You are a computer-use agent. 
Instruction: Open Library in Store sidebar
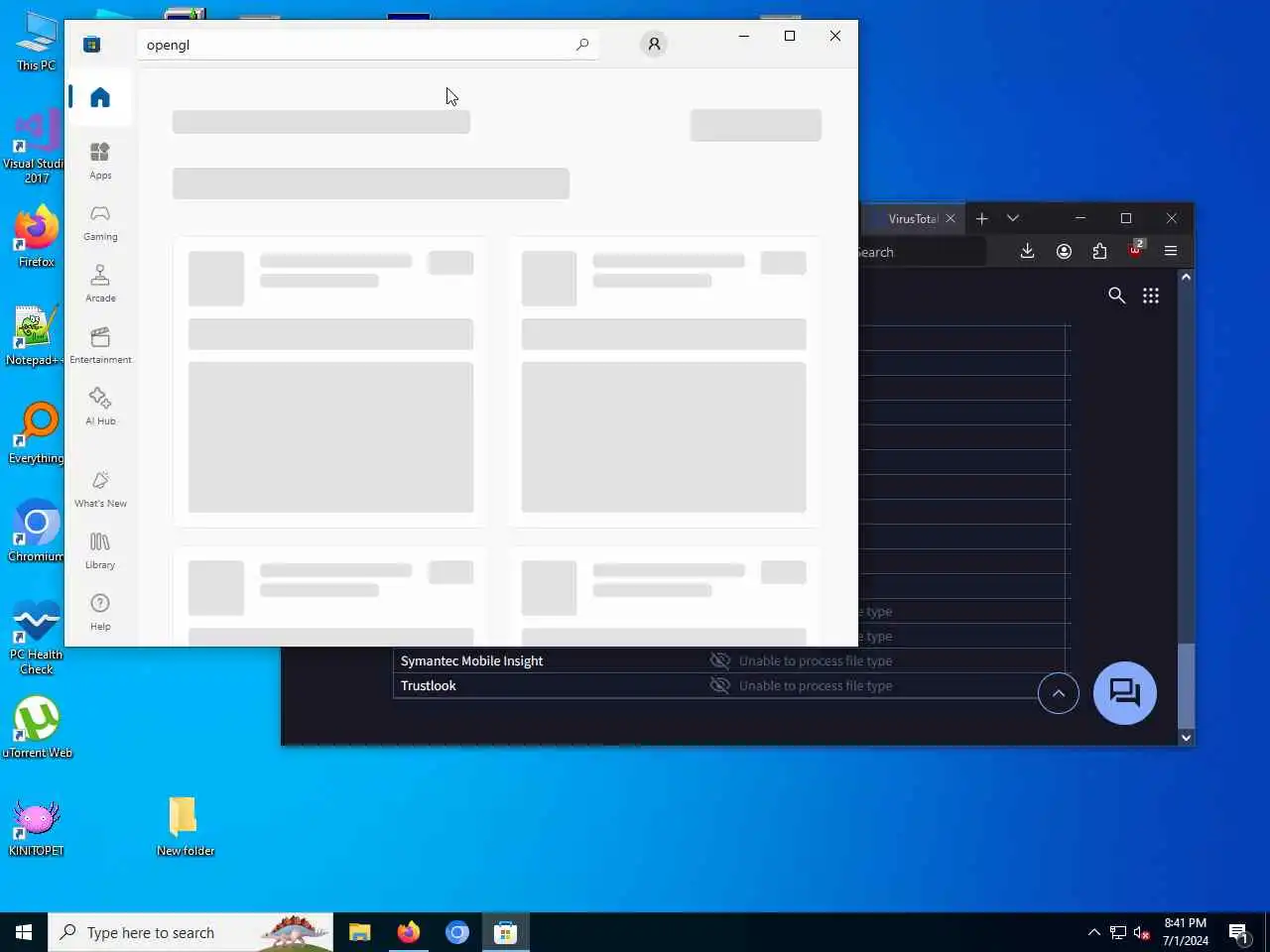click(100, 550)
